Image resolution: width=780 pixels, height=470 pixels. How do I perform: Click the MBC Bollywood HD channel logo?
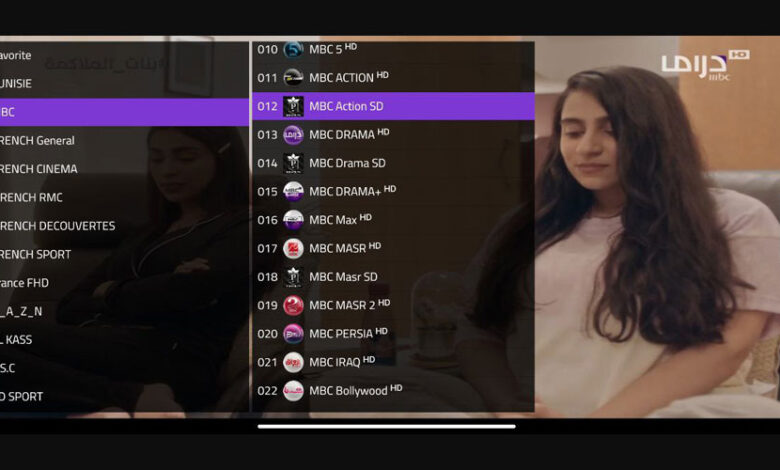(293, 391)
